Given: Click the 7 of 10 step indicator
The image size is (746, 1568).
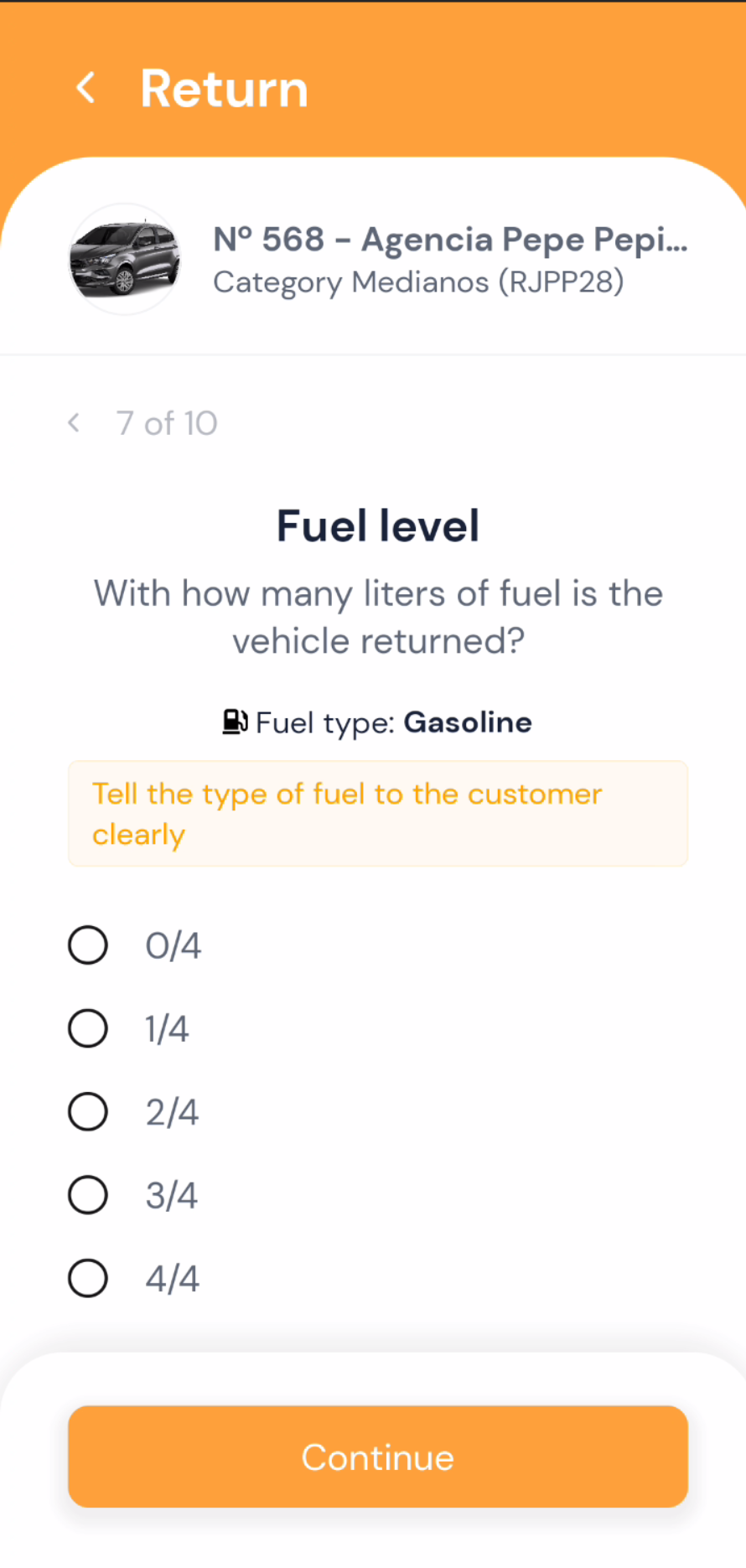Looking at the screenshot, I should click(167, 423).
